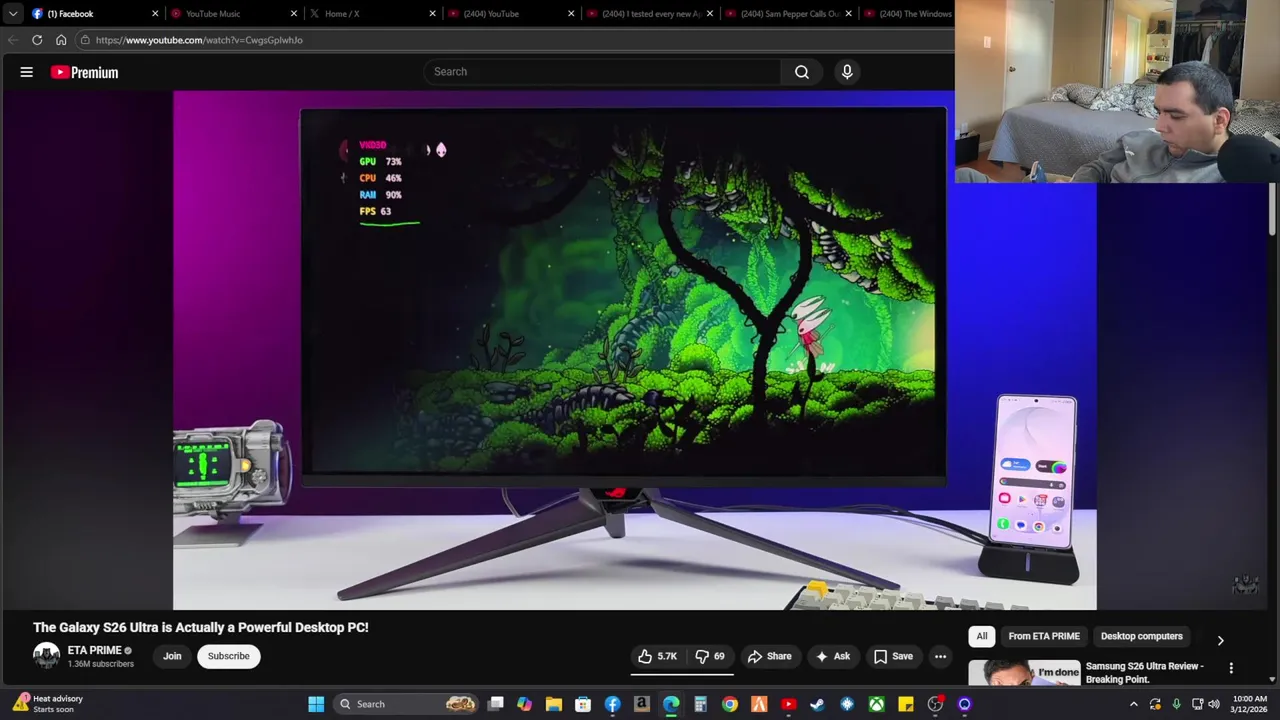Select the Desktop computers chip
This screenshot has width=1280, height=720.
[x=1141, y=636]
